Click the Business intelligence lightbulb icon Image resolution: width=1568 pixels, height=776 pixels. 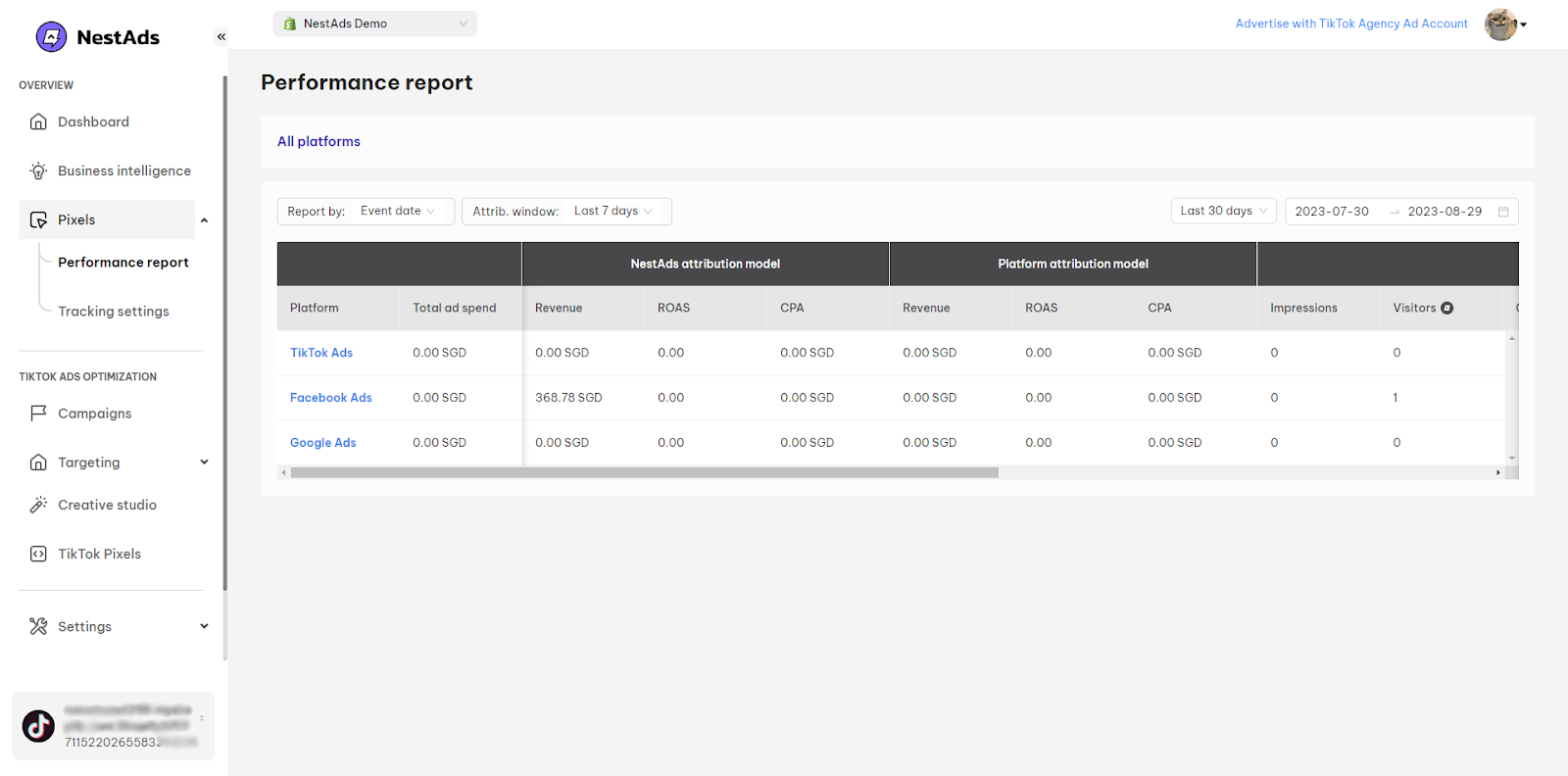click(38, 170)
